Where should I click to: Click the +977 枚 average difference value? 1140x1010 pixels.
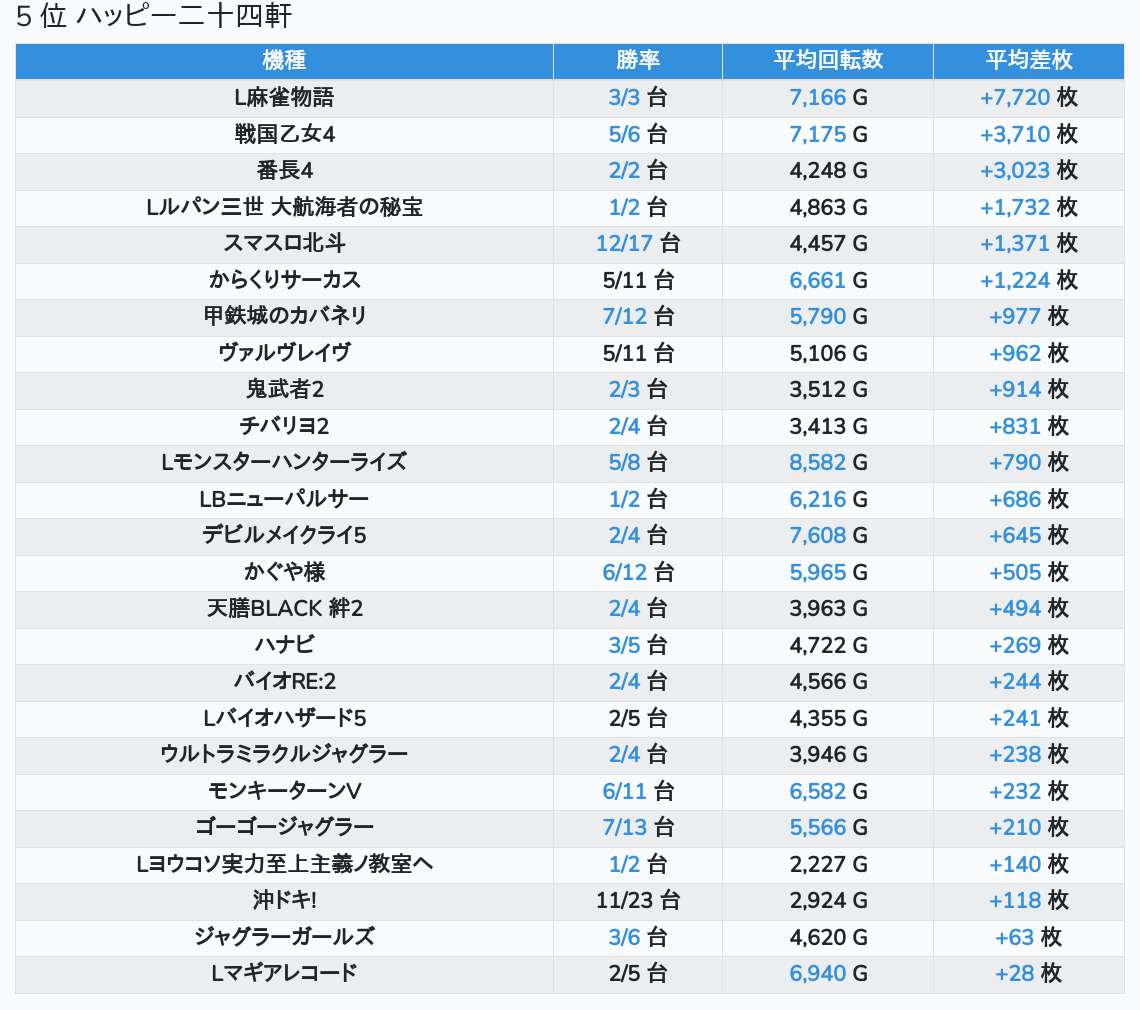click(x=1029, y=316)
